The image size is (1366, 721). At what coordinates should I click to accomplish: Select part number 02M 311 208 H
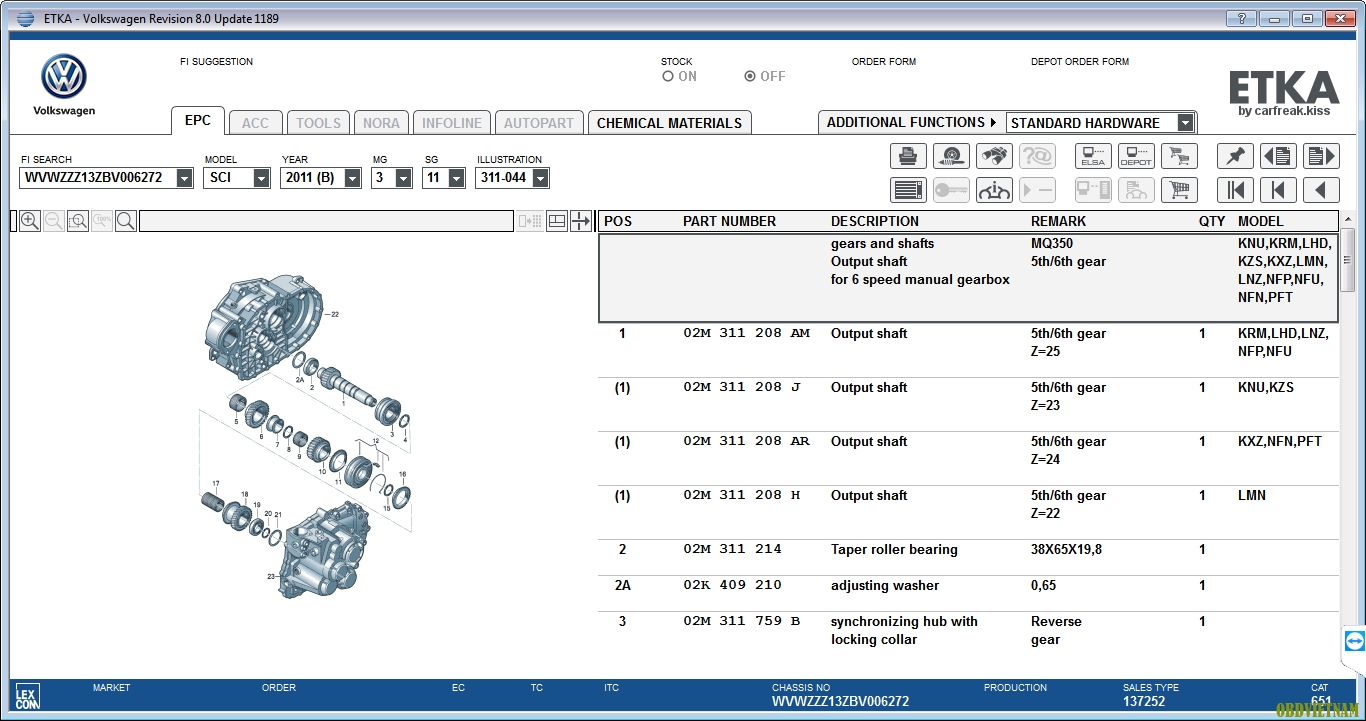pos(742,495)
